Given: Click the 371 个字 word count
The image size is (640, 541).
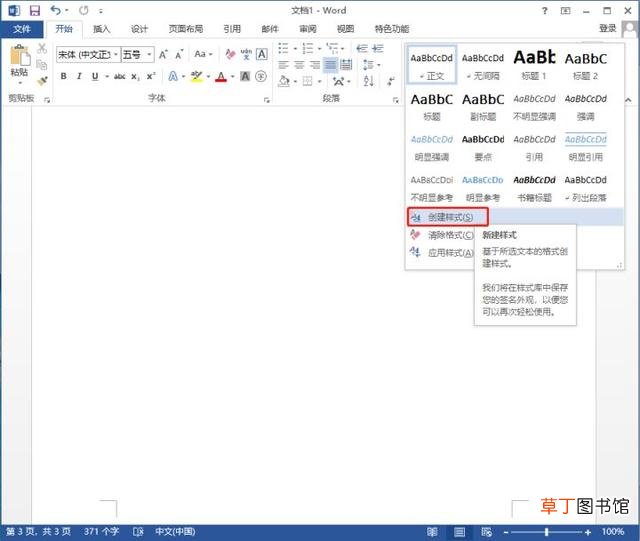Looking at the screenshot, I should pos(101,531).
